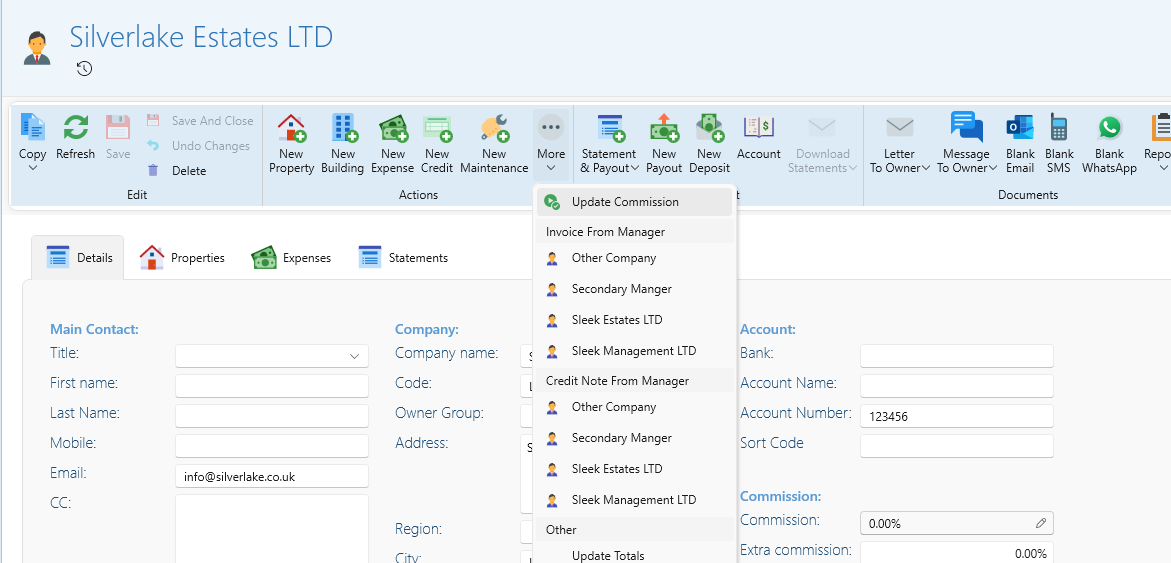Create a New Building

click(342, 144)
